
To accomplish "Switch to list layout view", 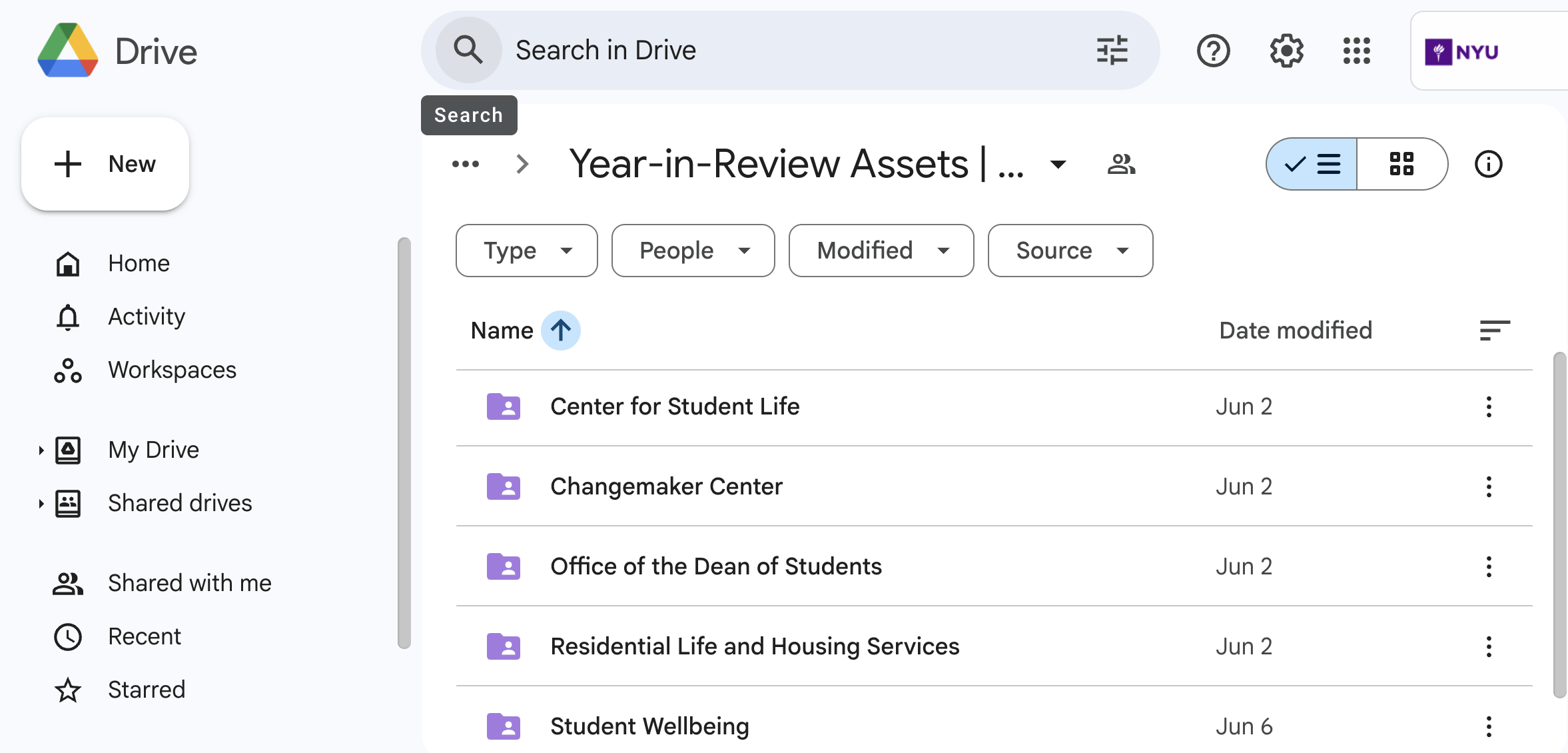I will (x=1312, y=164).
